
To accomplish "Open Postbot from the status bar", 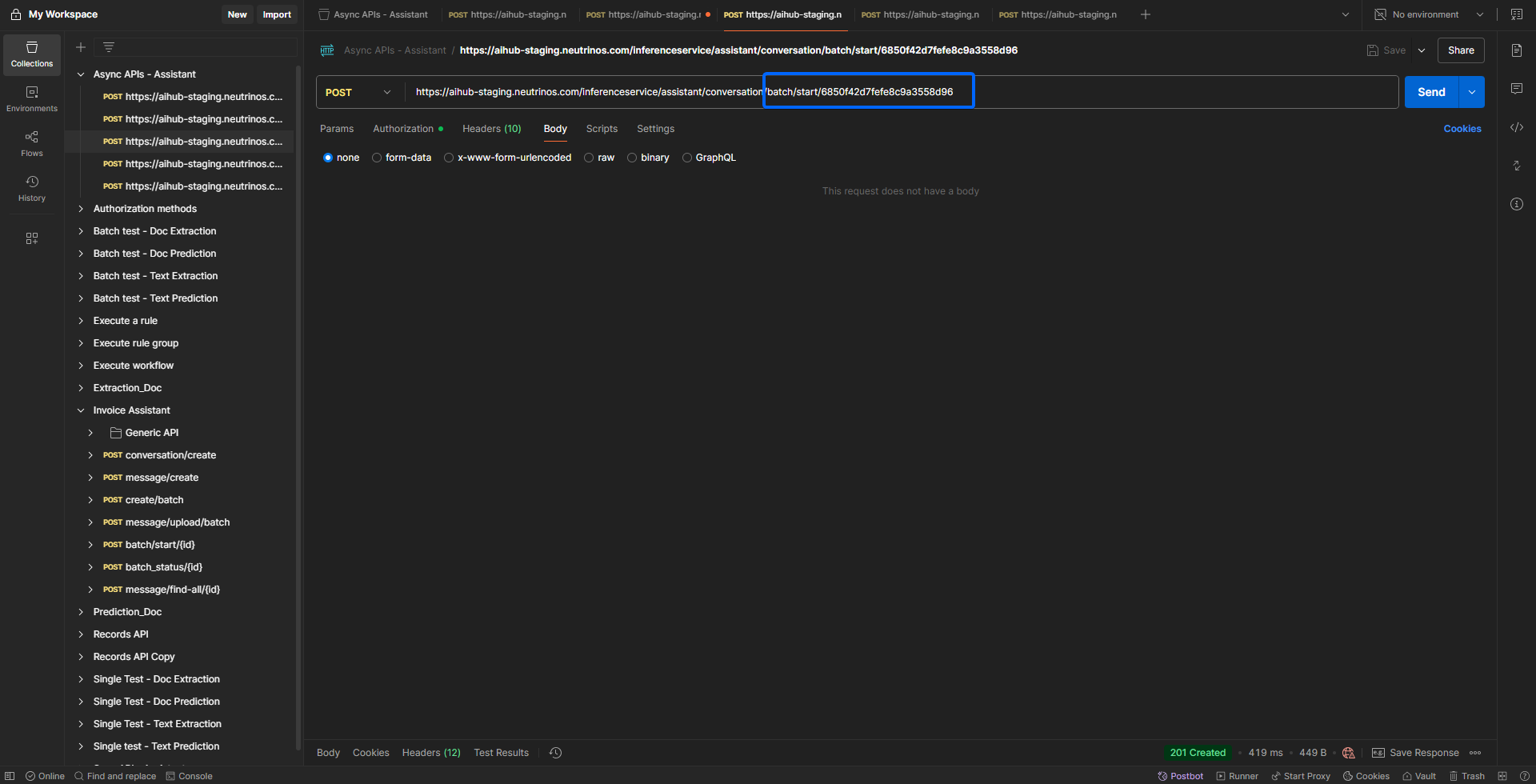I will [1181, 776].
